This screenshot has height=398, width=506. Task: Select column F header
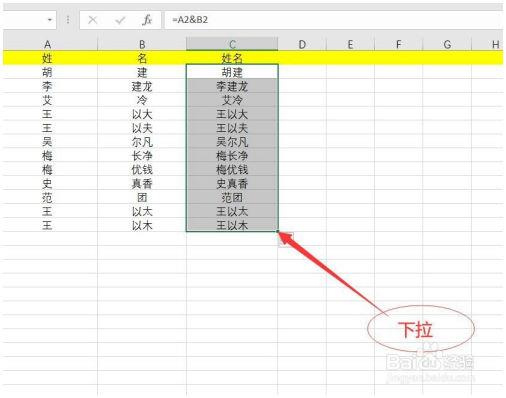399,44
